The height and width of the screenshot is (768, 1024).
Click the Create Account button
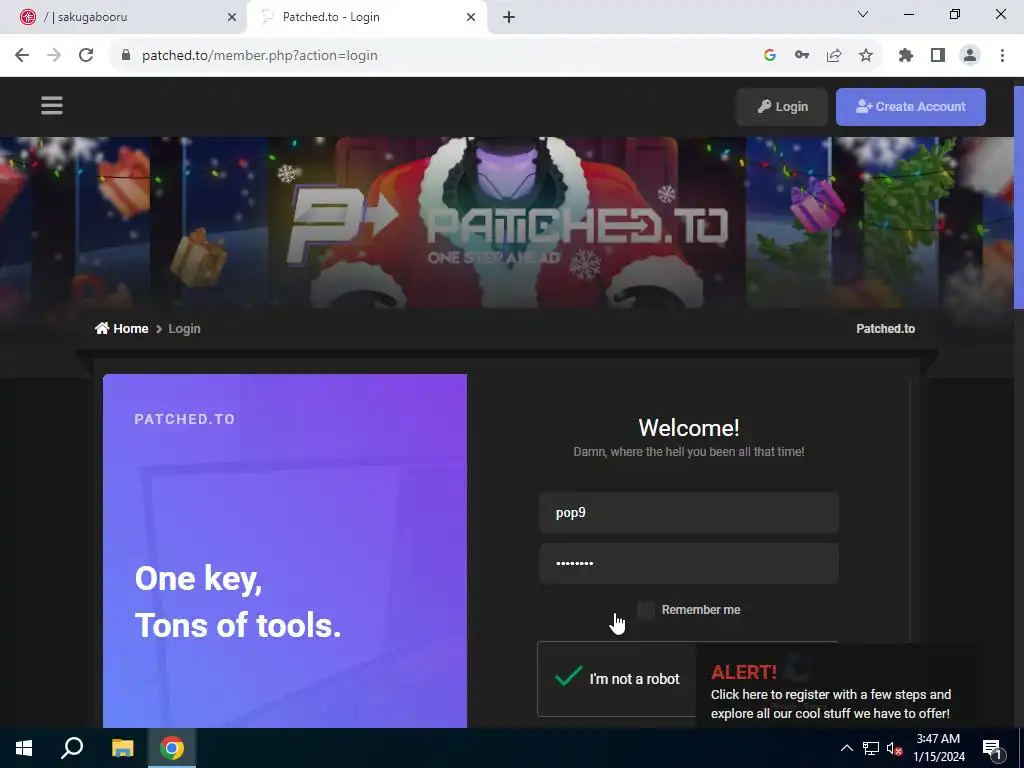[x=910, y=106]
